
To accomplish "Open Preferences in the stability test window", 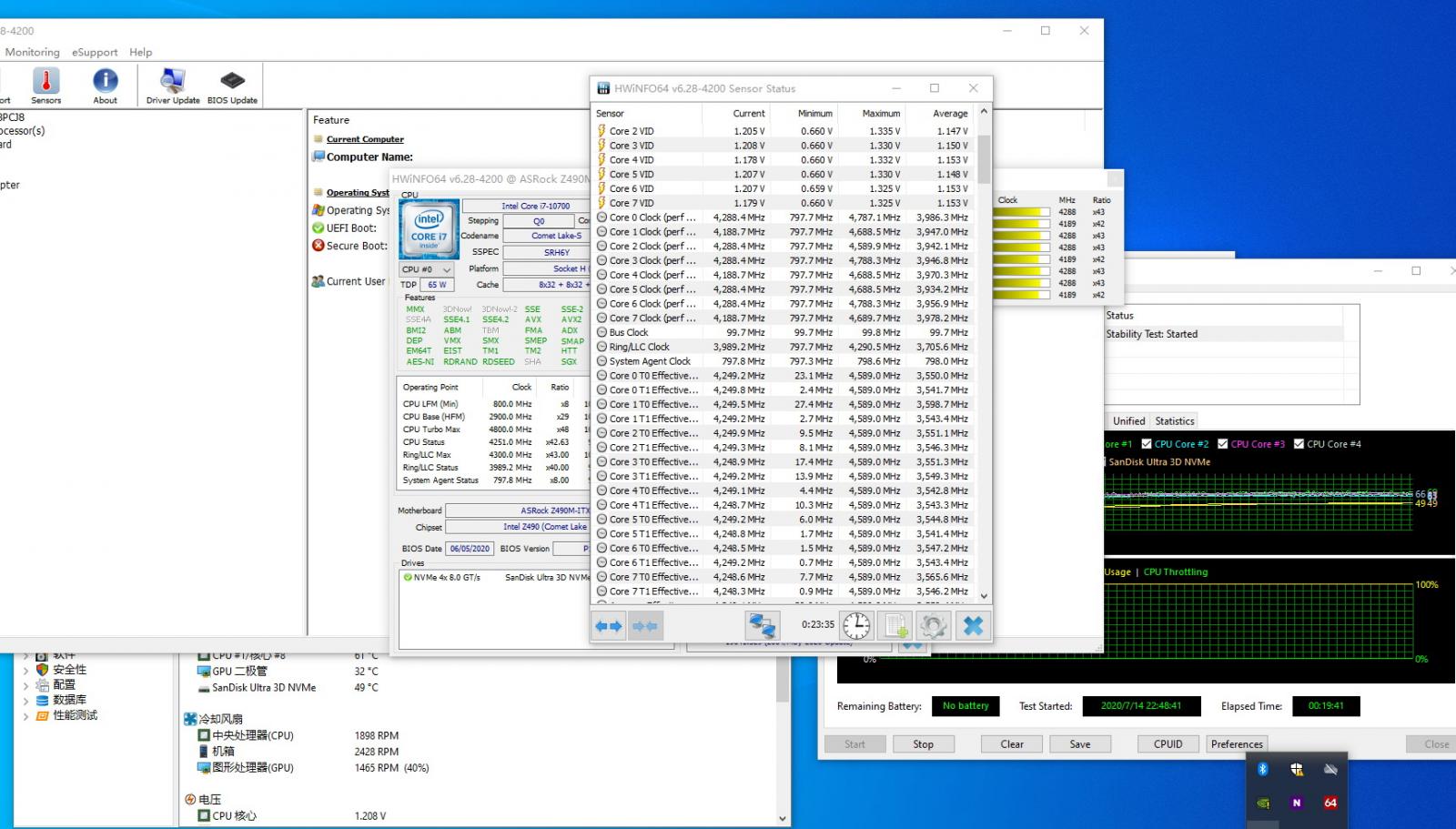I will coord(1237,744).
